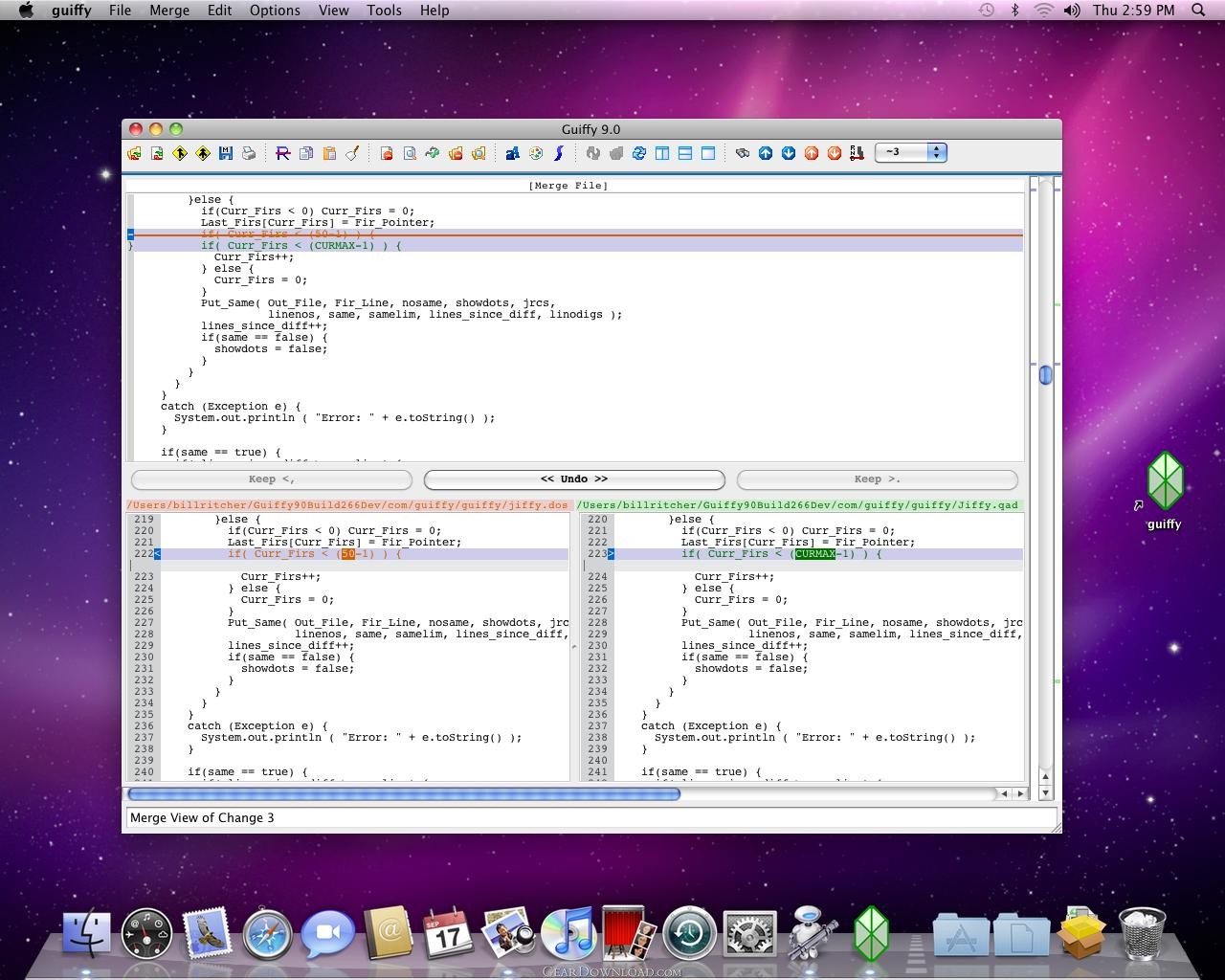Click the guiffy application menu
1225x980 pixels.
point(72,11)
